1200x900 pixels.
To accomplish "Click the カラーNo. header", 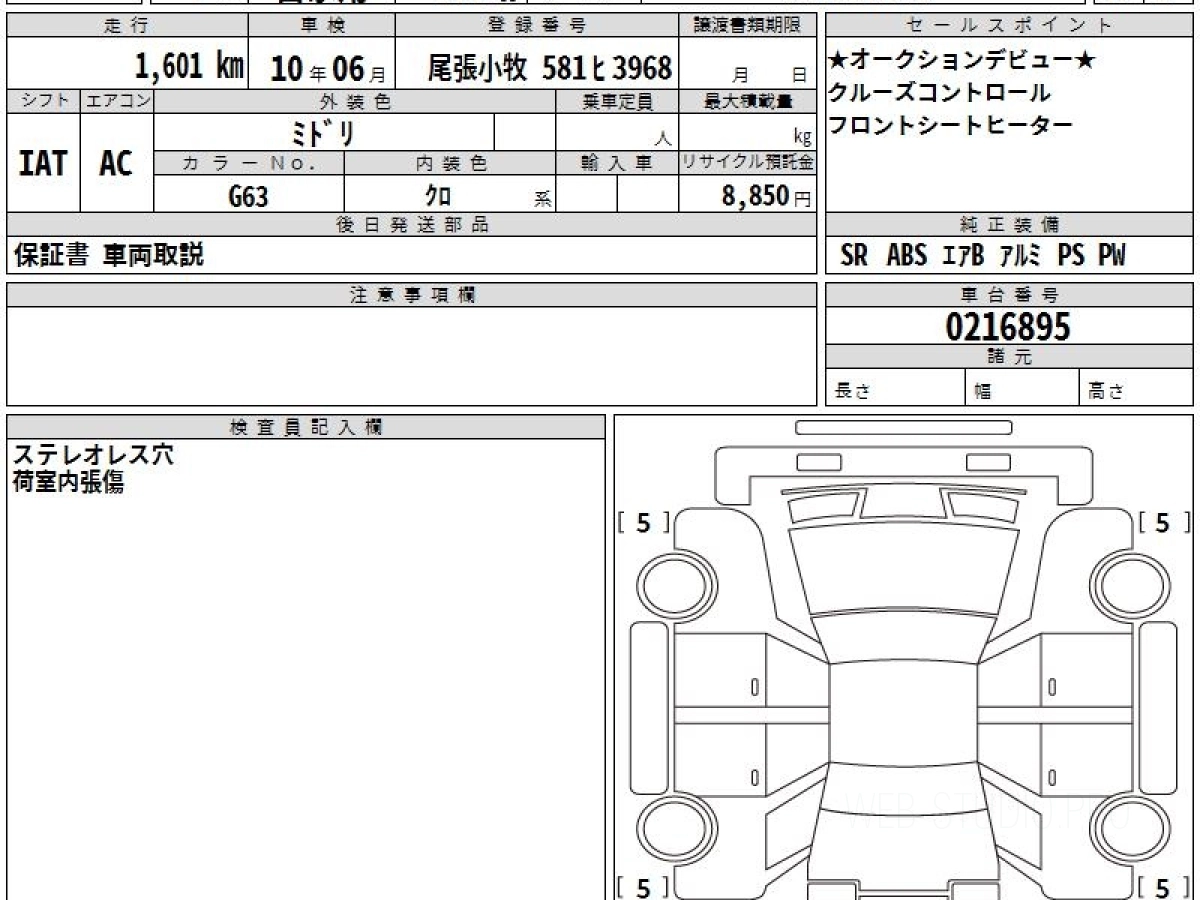I will point(249,163).
